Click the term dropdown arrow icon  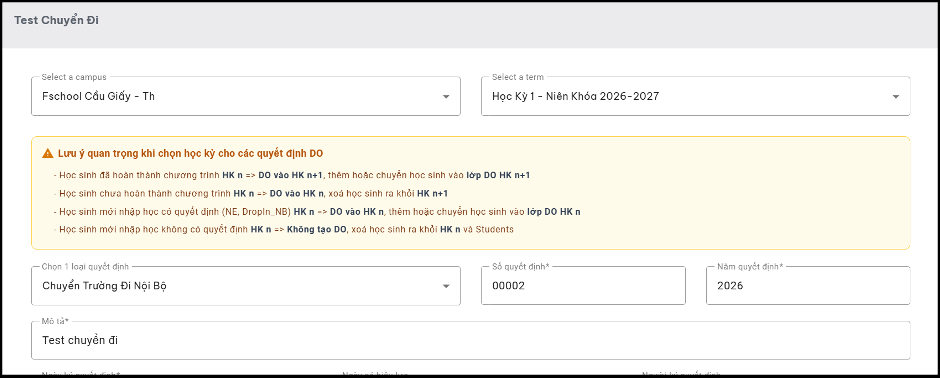896,96
